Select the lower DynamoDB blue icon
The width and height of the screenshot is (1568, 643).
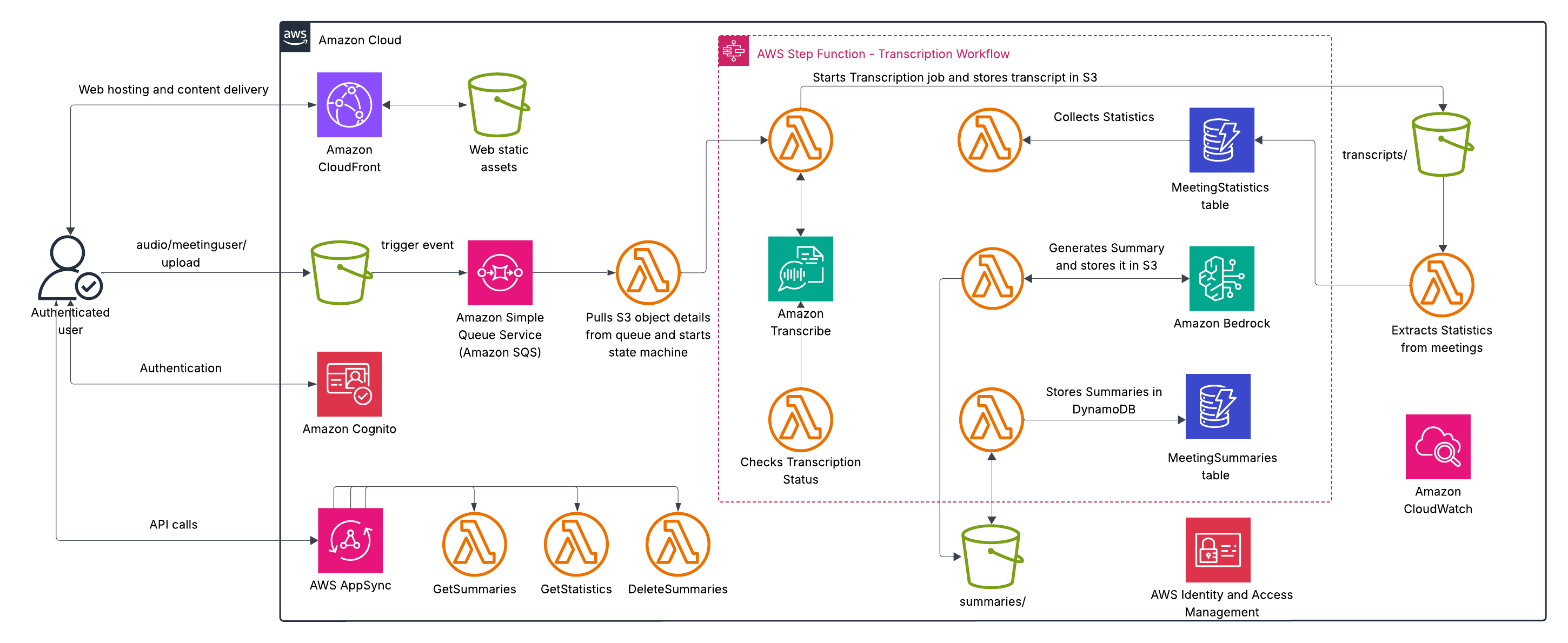click(1218, 406)
